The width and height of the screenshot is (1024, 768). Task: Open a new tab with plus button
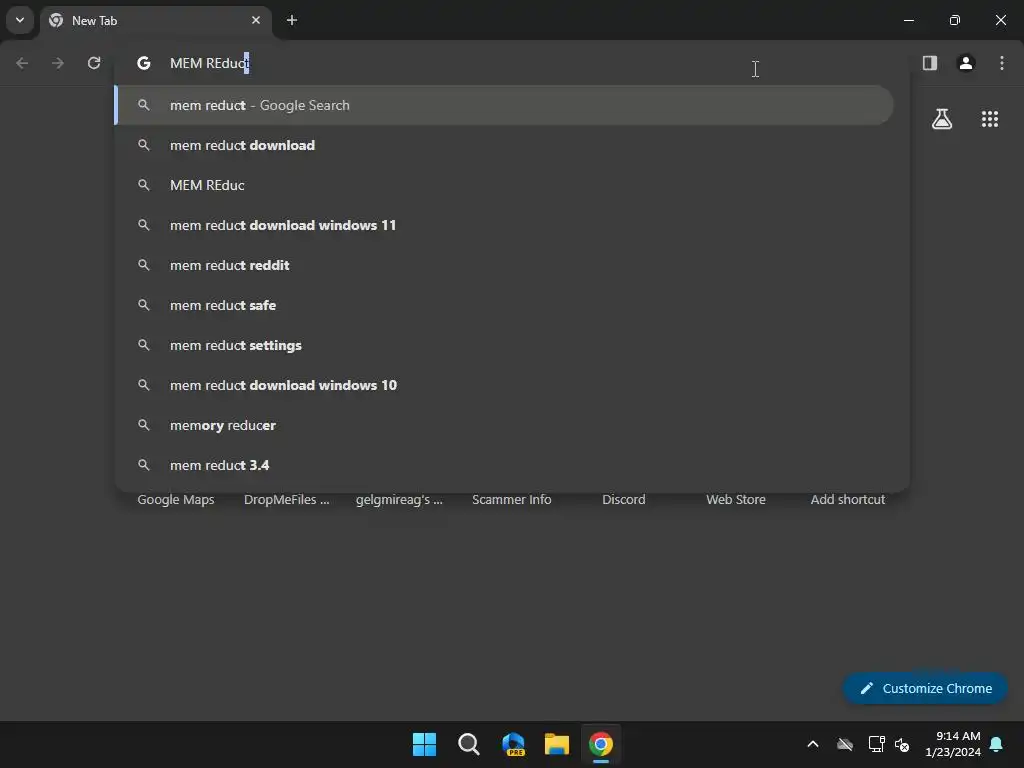(x=292, y=20)
